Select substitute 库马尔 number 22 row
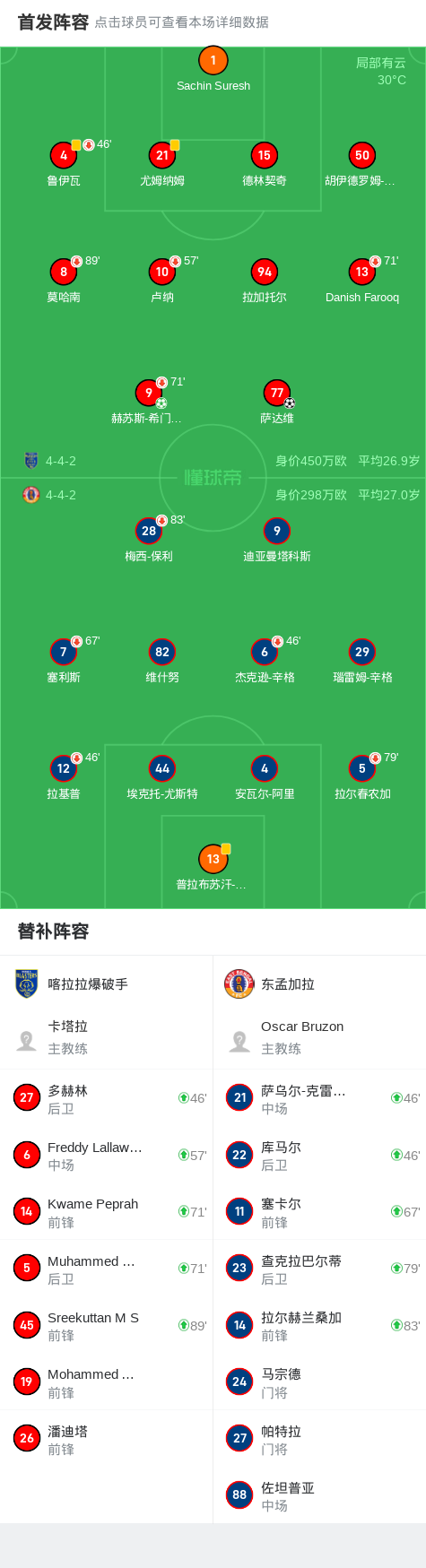Viewport: 426px width, 1568px height. (x=319, y=1155)
